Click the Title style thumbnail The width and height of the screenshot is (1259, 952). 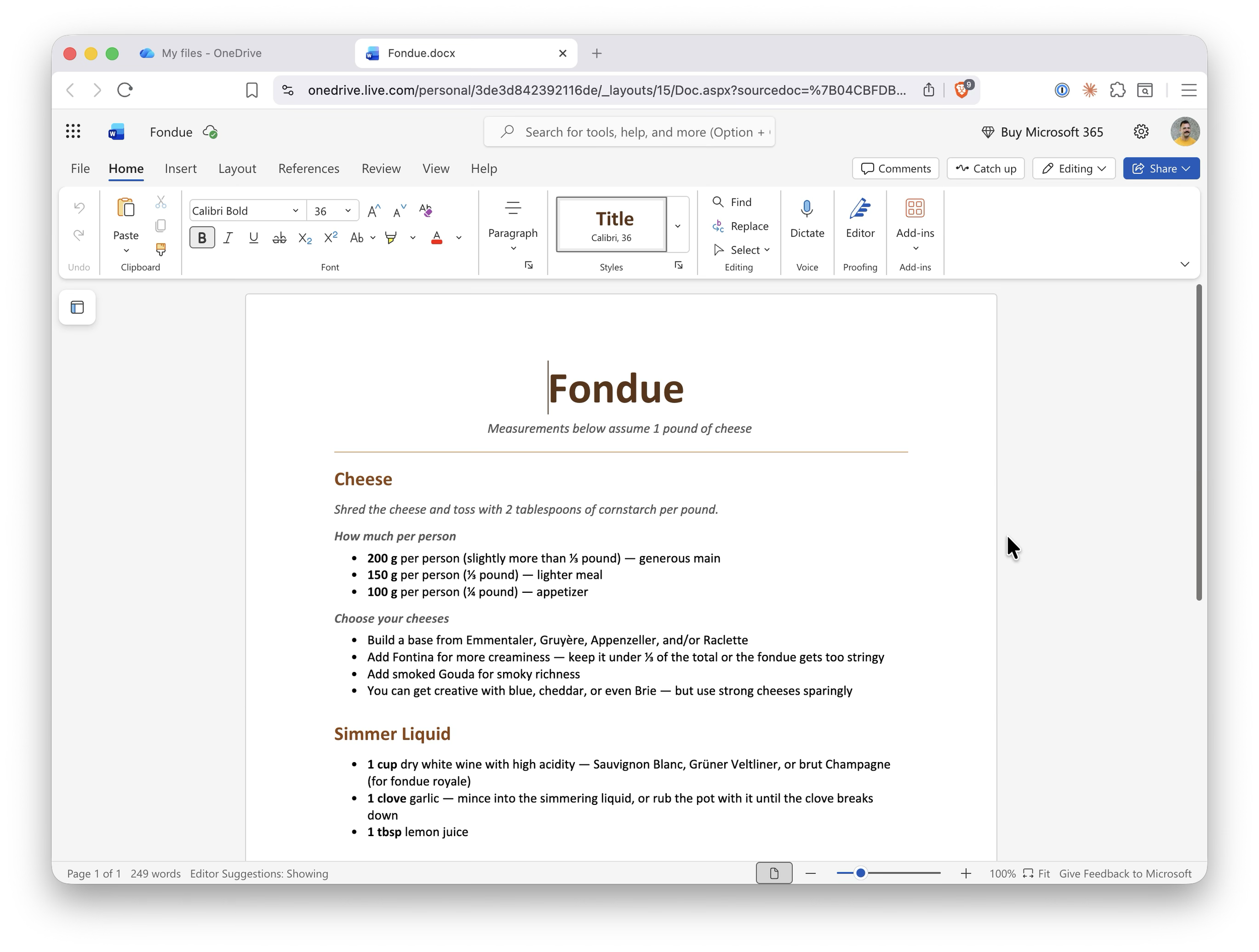click(x=612, y=225)
